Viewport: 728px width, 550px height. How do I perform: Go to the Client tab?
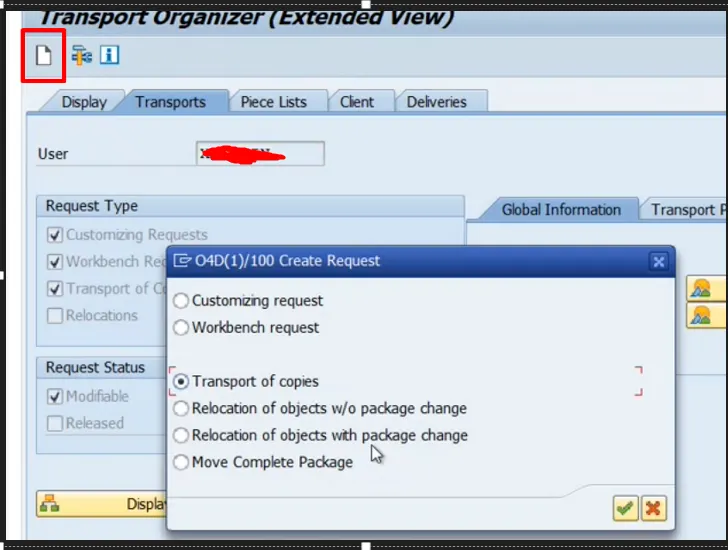[x=357, y=102]
